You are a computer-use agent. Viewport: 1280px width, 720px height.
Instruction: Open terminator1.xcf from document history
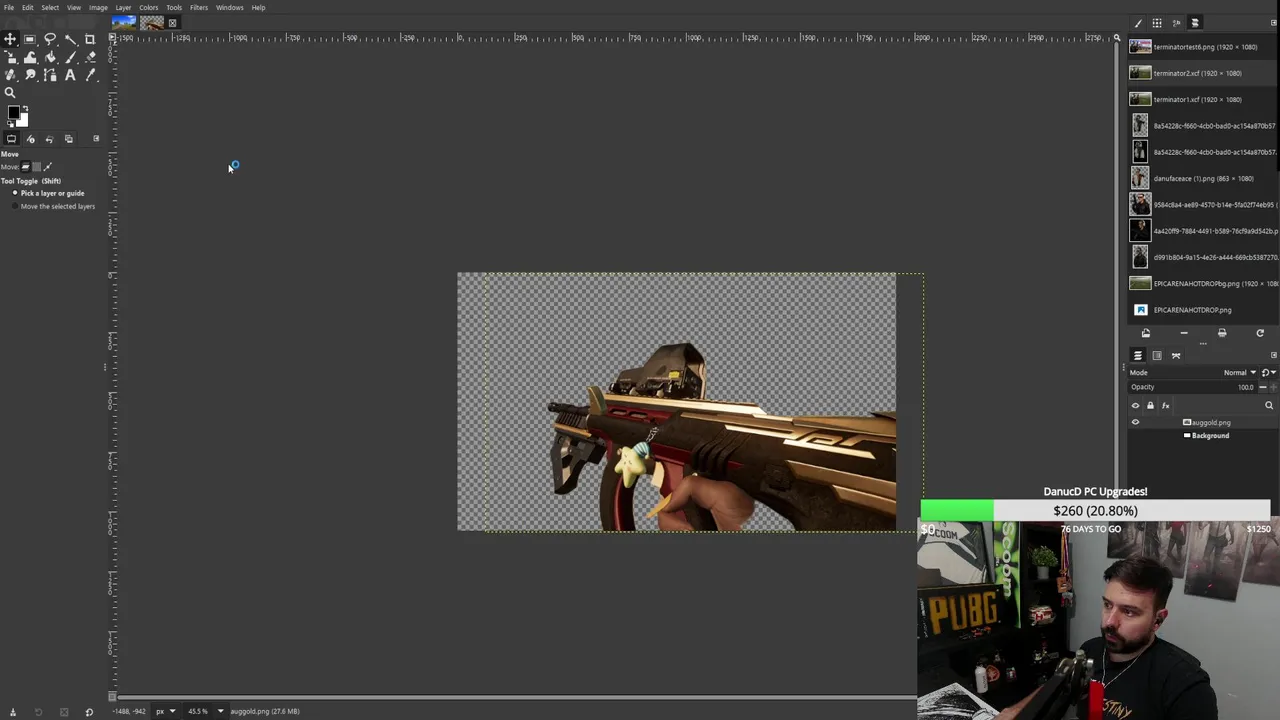(1202, 99)
